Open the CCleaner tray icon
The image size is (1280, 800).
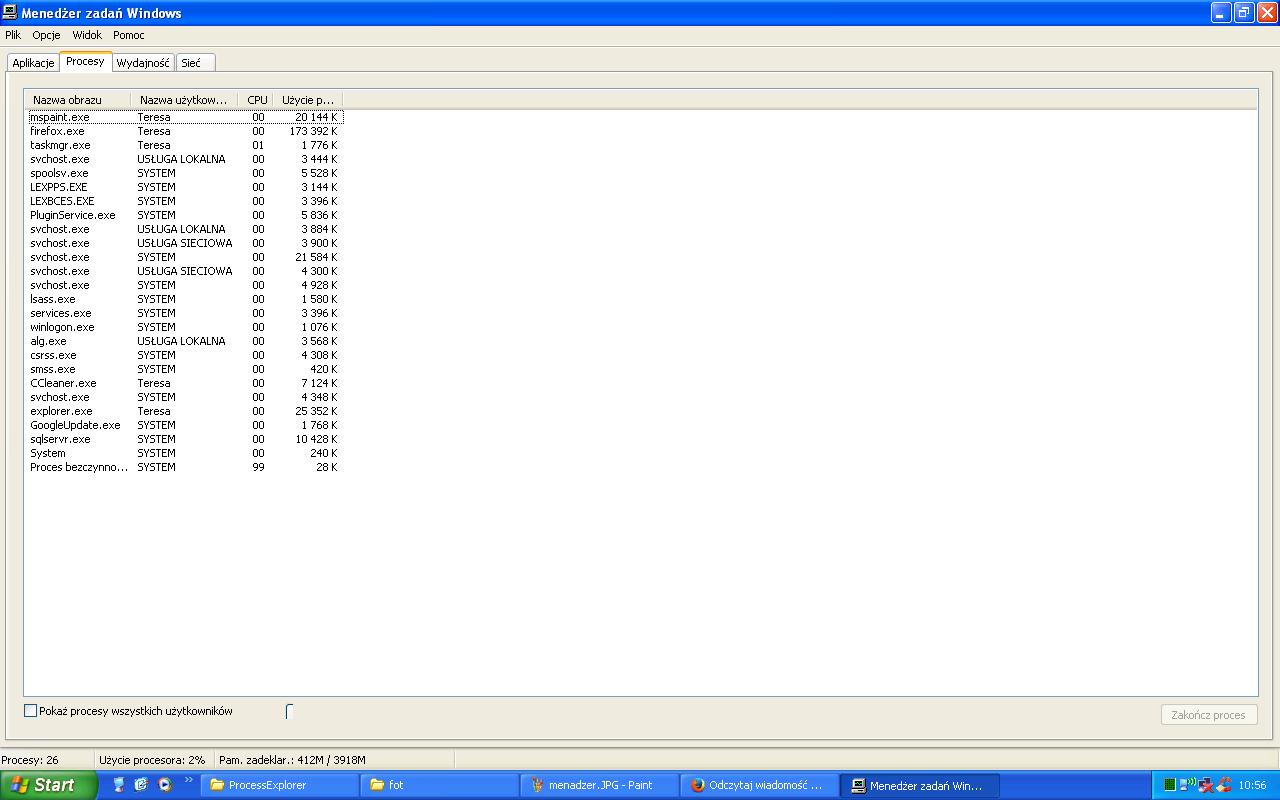pos(1224,784)
